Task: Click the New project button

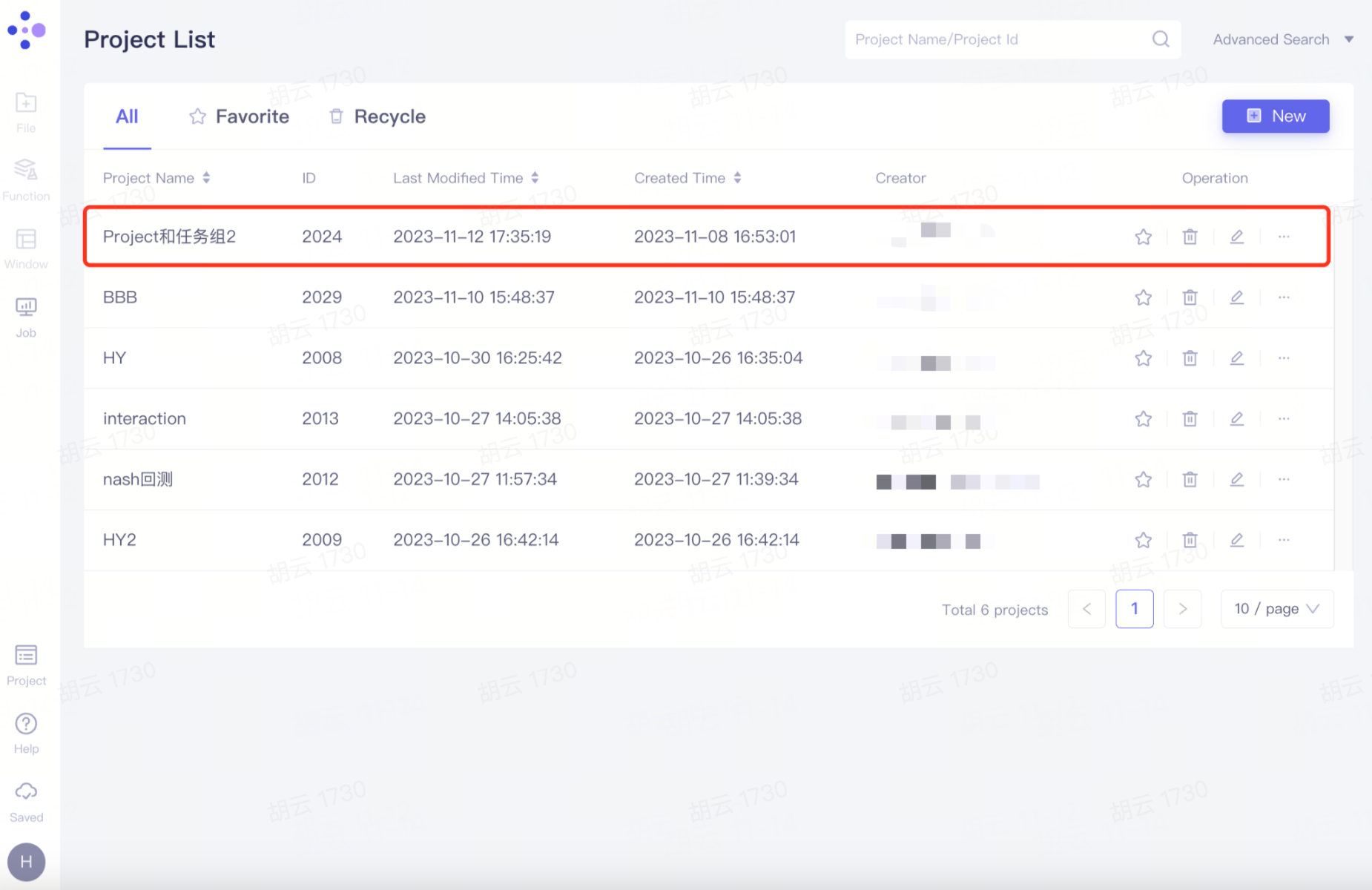Action: 1275,116
